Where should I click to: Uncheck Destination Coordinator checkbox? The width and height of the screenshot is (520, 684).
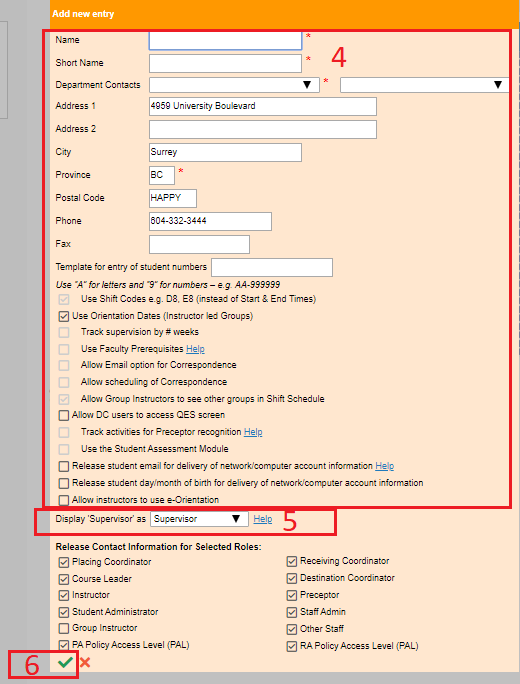292,578
